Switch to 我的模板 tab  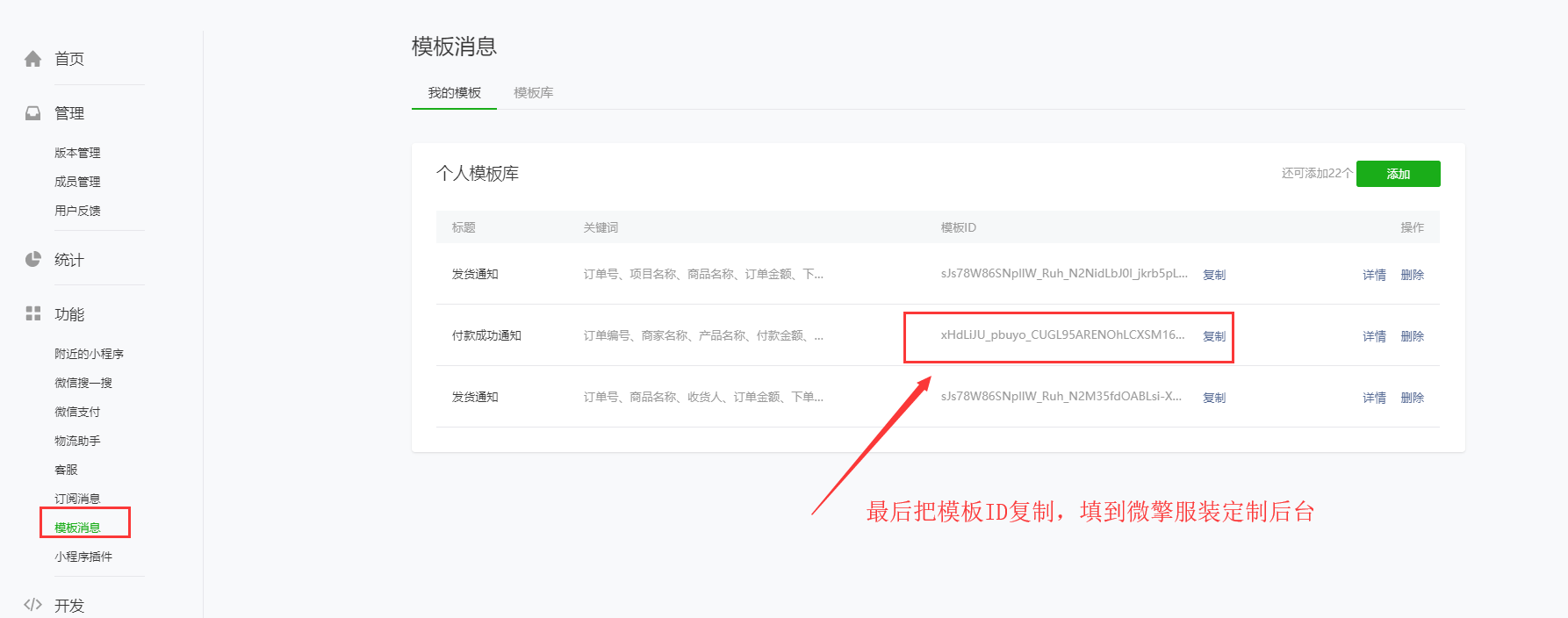coord(454,93)
